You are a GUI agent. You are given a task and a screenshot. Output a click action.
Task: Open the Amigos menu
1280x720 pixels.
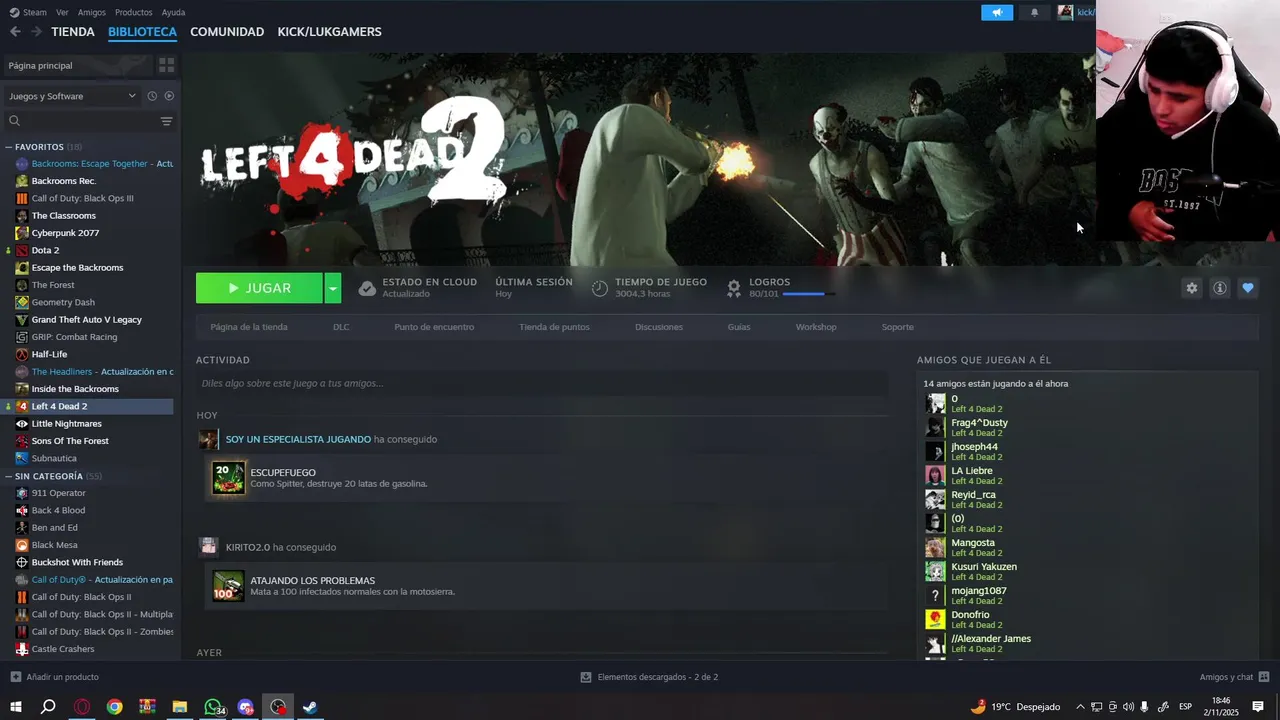pyautogui.click(x=91, y=12)
